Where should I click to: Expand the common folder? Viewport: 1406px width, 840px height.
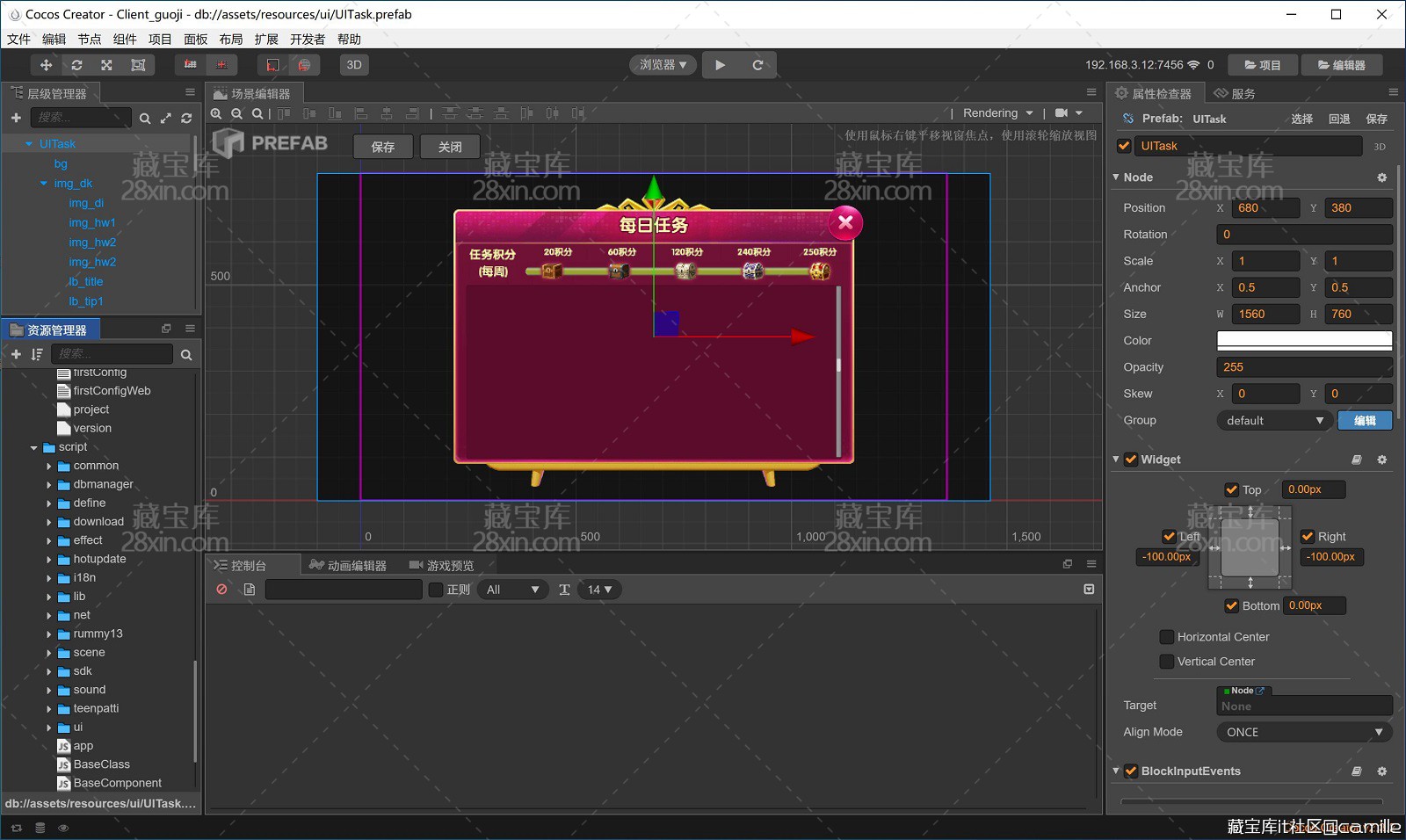tap(49, 467)
